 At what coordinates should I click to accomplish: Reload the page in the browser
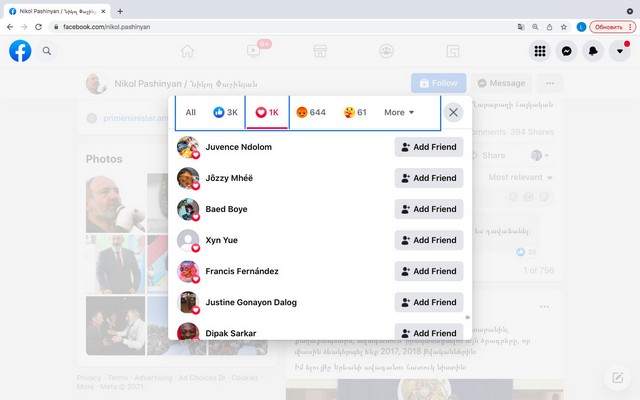point(38,27)
